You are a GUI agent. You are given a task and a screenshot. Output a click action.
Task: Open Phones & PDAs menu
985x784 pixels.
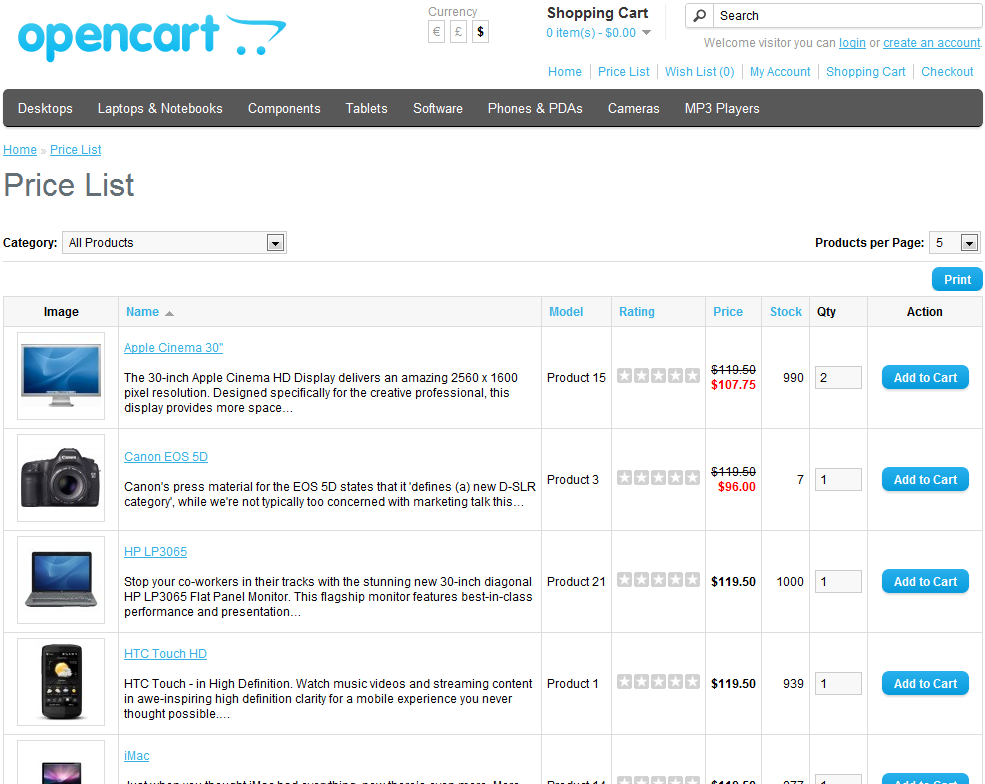(x=535, y=109)
